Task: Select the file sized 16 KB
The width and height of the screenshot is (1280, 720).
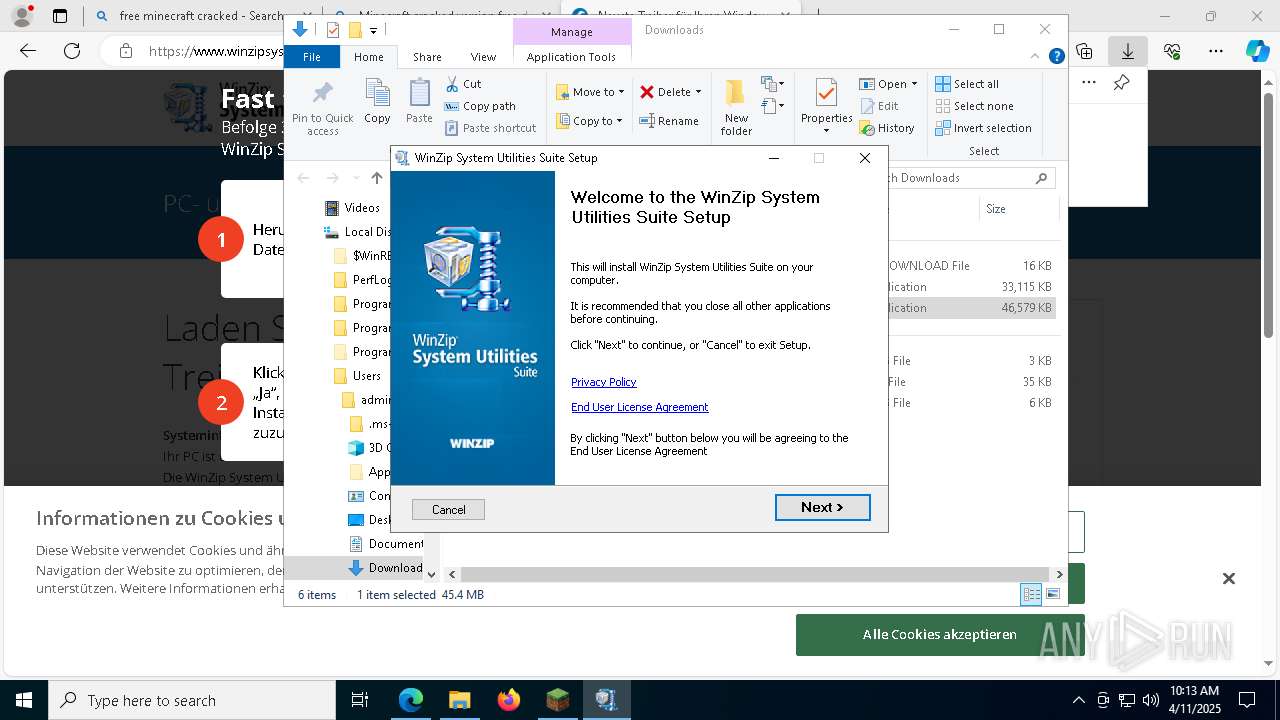Action: pyautogui.click(x=970, y=266)
